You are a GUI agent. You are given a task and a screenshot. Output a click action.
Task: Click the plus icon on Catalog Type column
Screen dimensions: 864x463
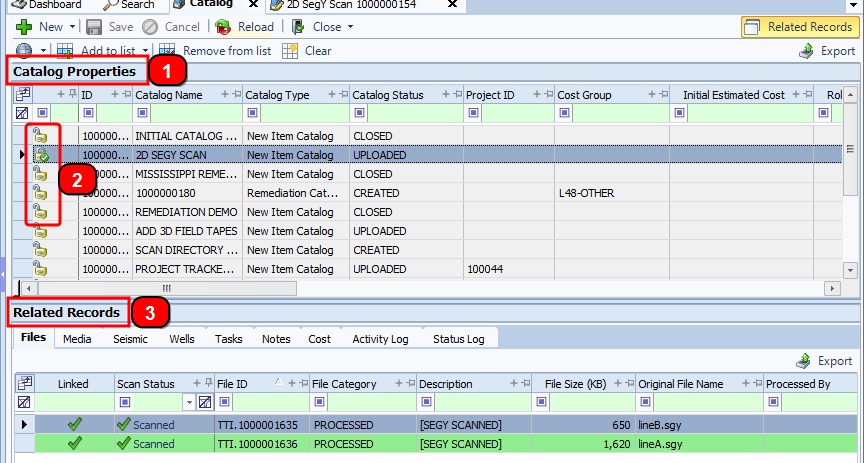[x=332, y=94]
